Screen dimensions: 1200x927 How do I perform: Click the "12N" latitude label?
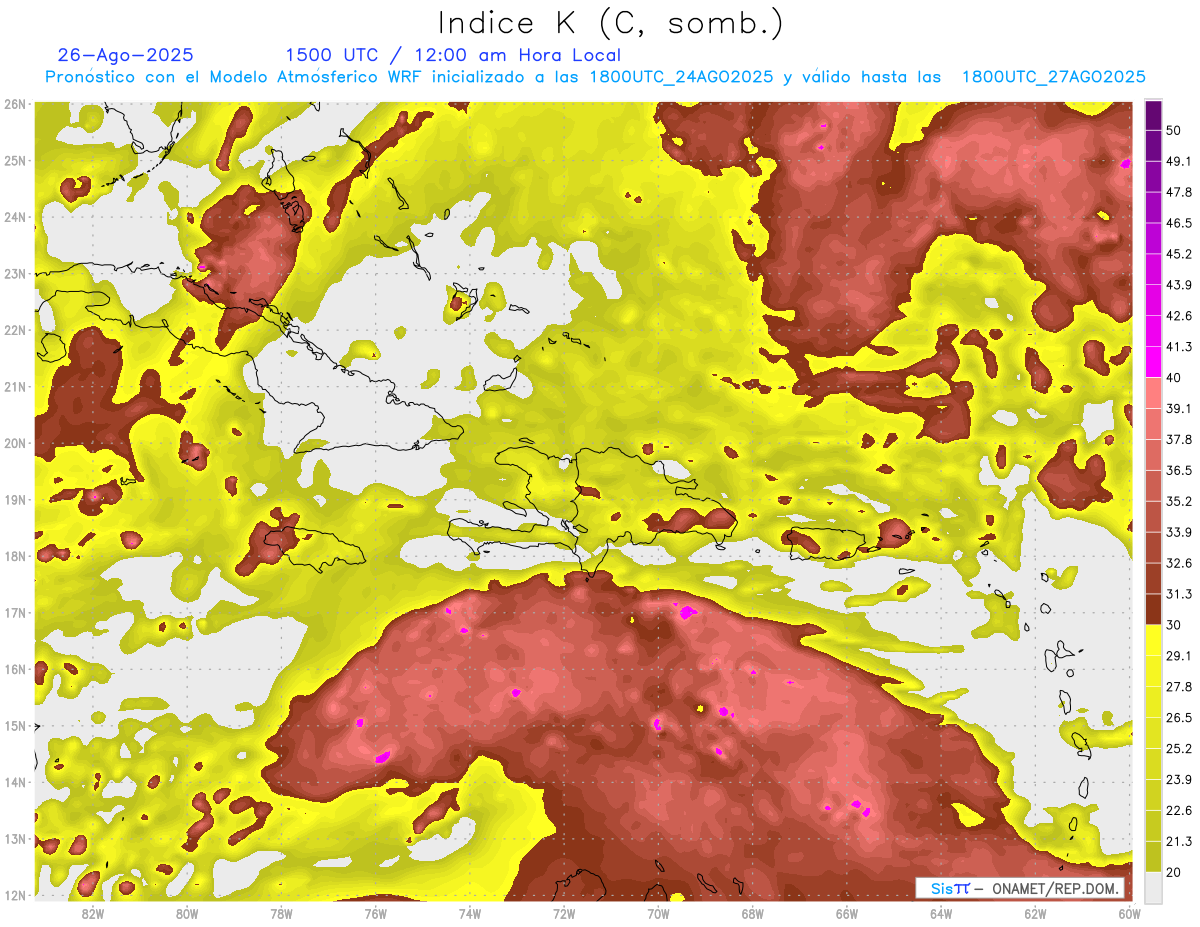pyautogui.click(x=15, y=895)
